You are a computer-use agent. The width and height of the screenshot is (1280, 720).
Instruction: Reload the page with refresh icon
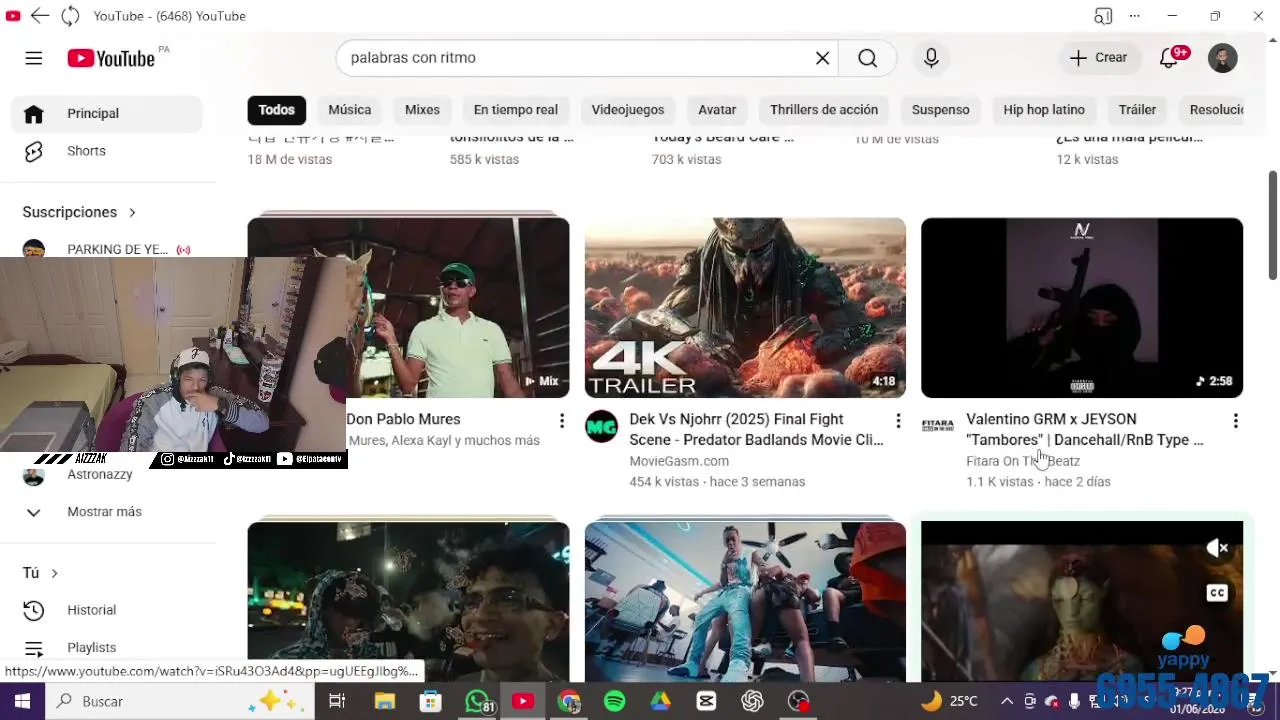click(x=70, y=16)
